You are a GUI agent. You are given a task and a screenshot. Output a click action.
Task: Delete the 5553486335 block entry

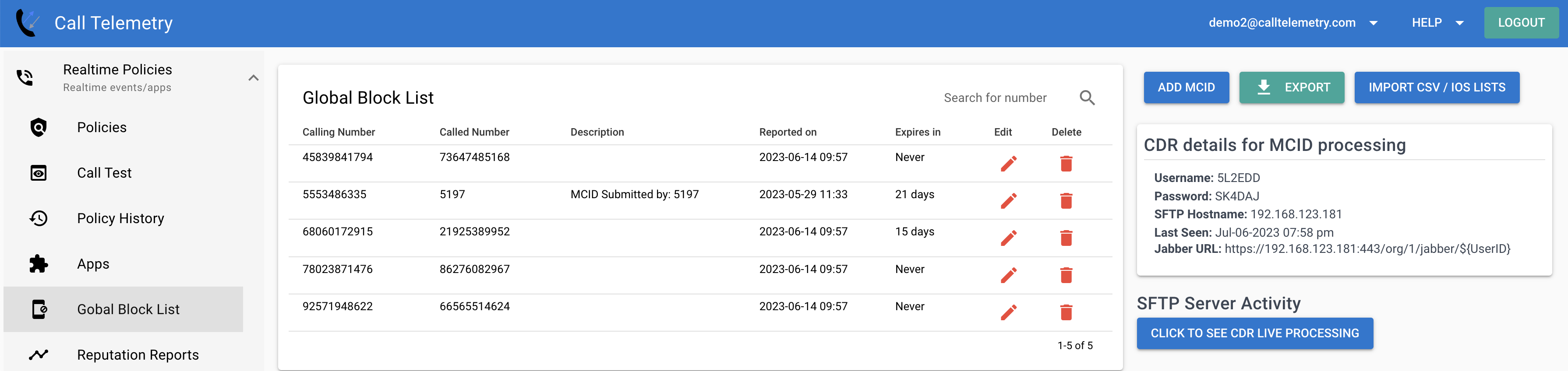[x=1066, y=201]
